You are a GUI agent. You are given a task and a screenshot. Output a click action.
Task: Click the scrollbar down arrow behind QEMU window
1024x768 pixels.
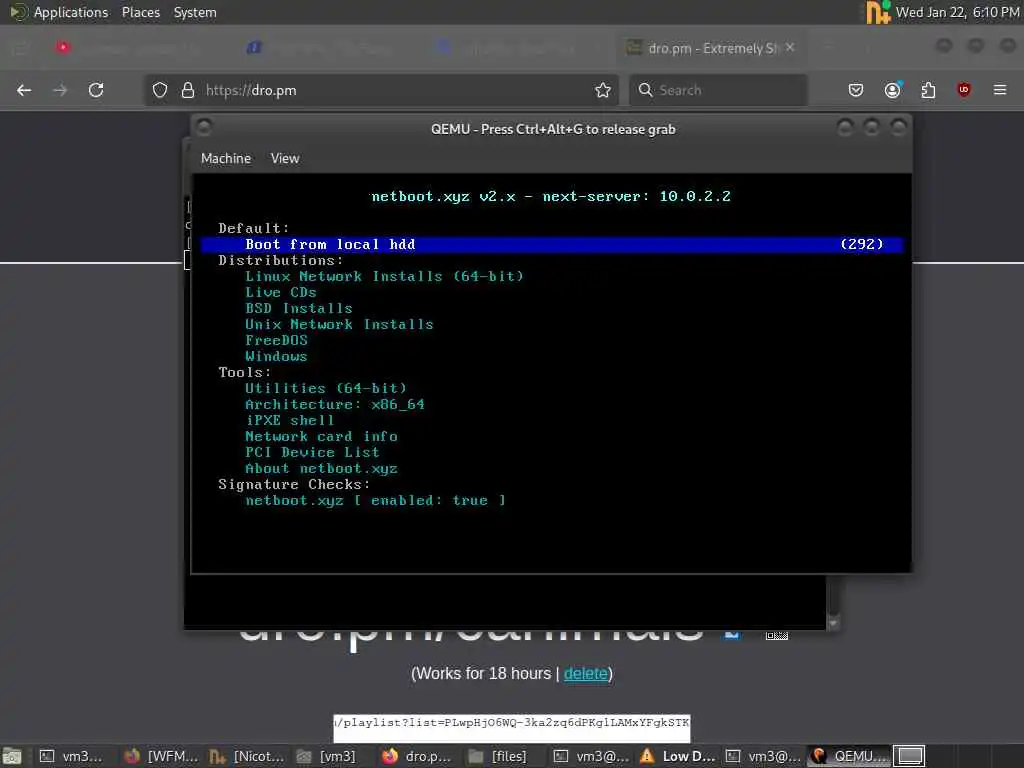(x=833, y=624)
